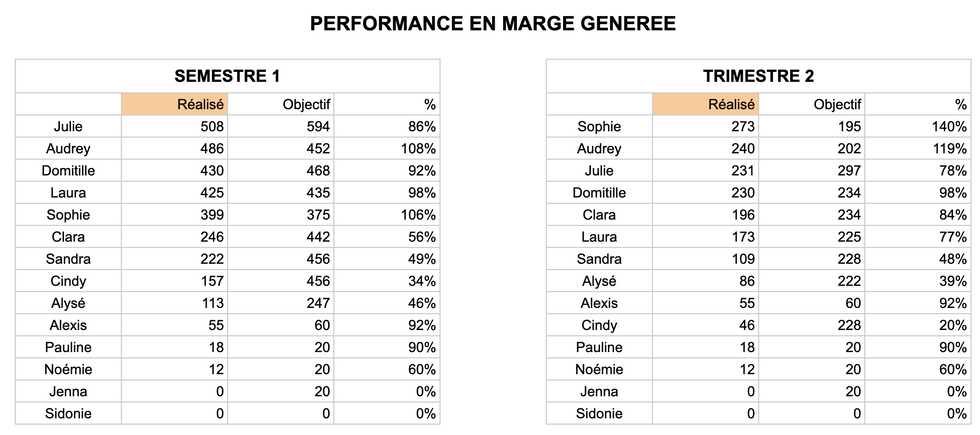Viewport: 980px width, 435px height.
Task: Select Clara's 196 value in Trimestre 2
Action: pyautogui.click(x=706, y=215)
